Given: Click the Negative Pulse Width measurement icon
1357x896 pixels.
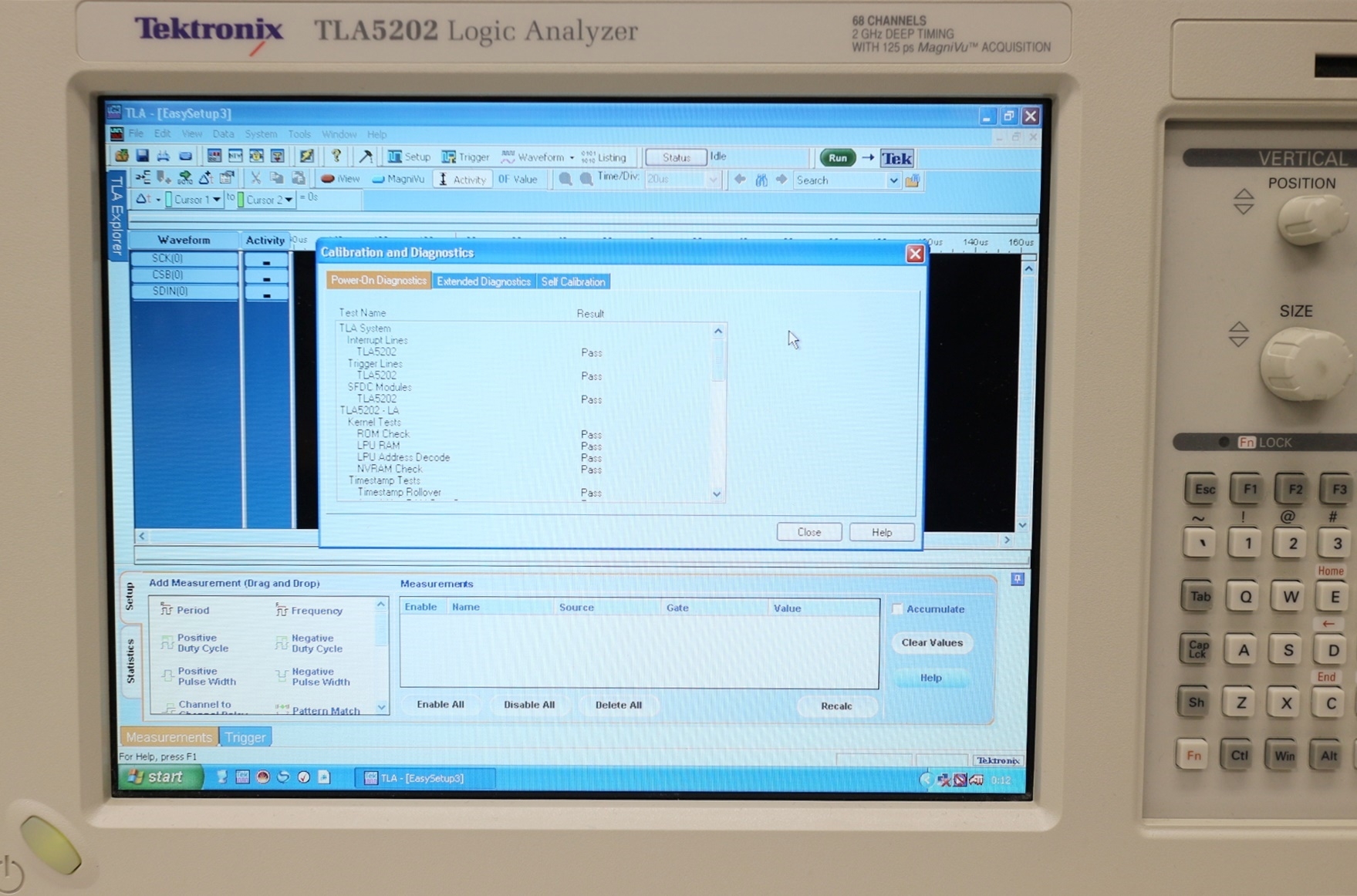Looking at the screenshot, I should (x=282, y=676).
